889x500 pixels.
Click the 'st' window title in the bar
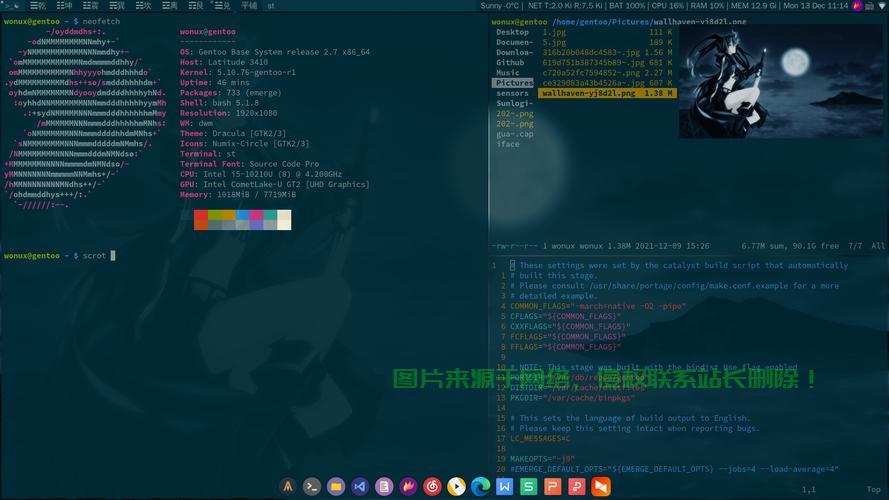tap(271, 6)
